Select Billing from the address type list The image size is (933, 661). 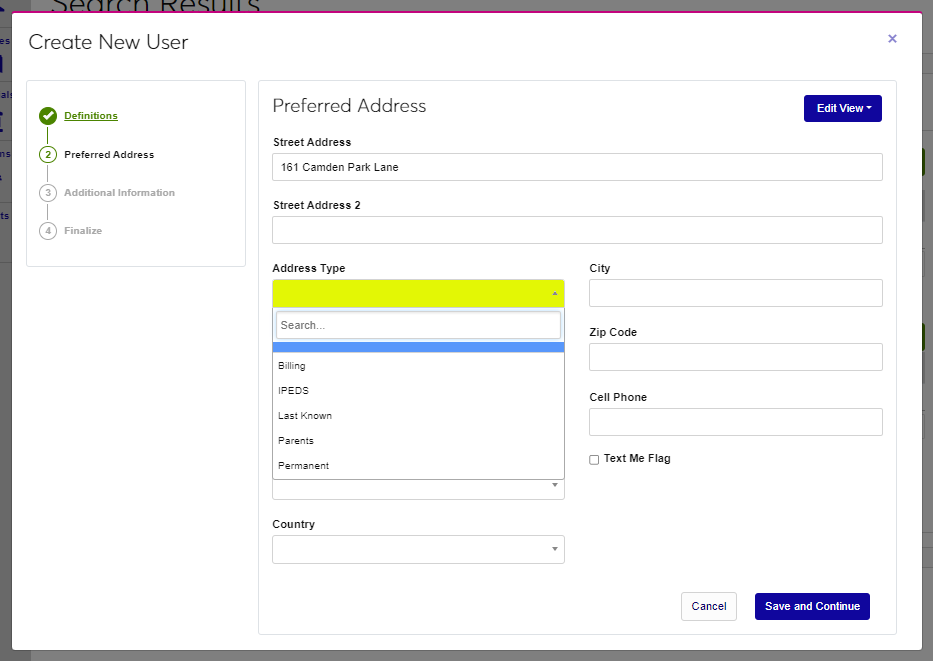(x=292, y=366)
